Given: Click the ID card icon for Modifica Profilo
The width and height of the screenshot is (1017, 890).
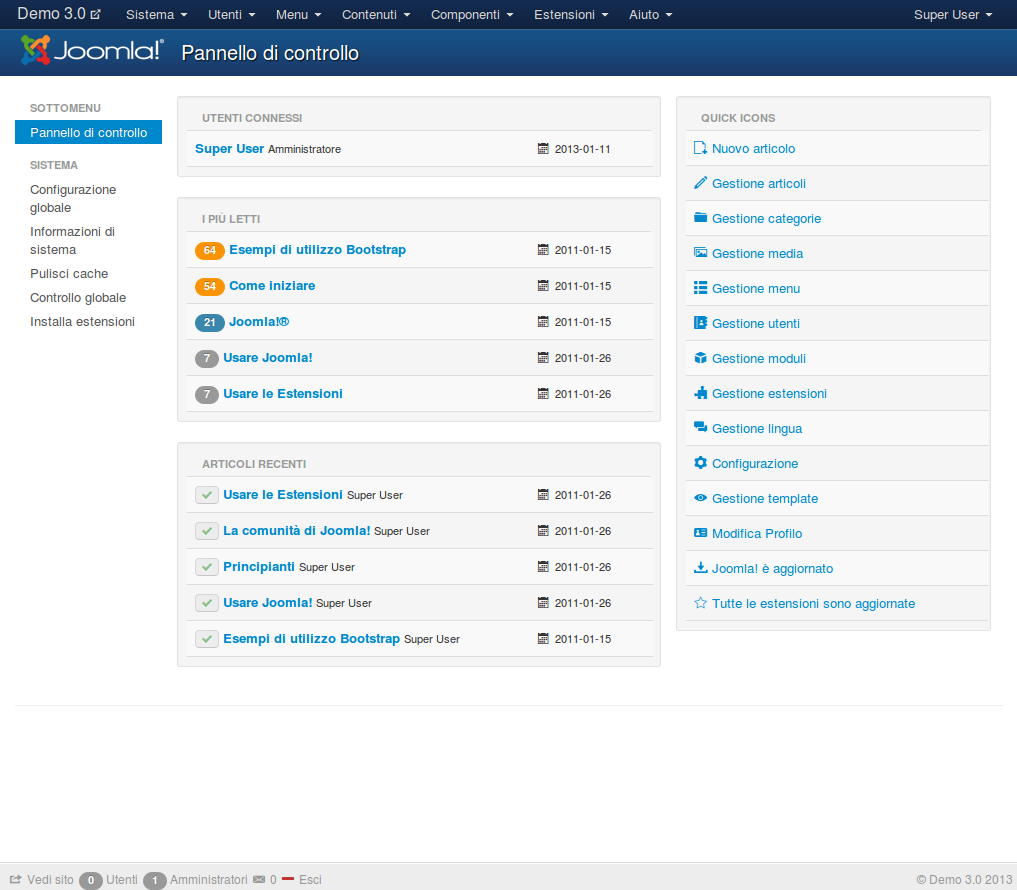Looking at the screenshot, I should coord(700,533).
